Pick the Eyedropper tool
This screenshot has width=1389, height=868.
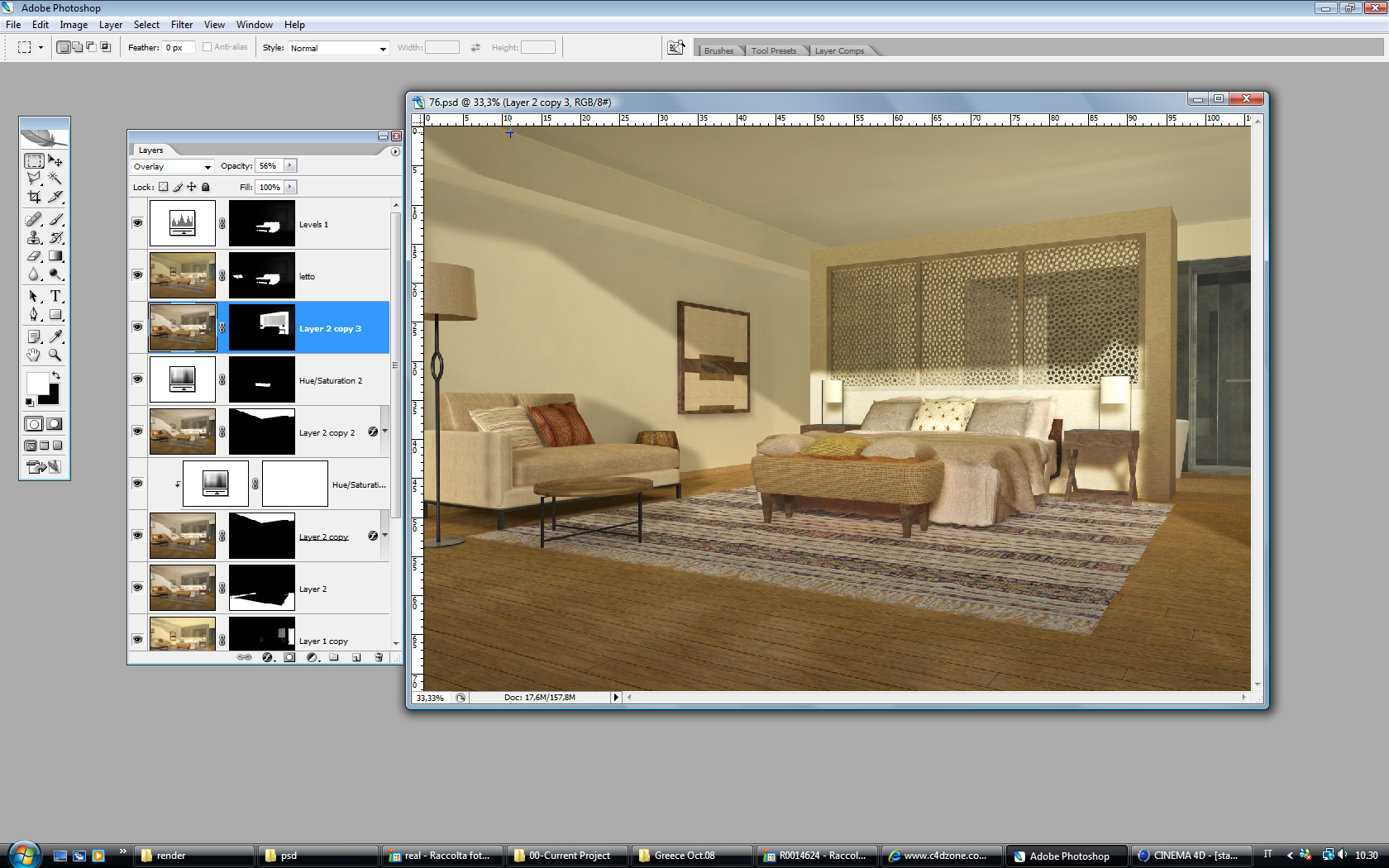click(55, 337)
